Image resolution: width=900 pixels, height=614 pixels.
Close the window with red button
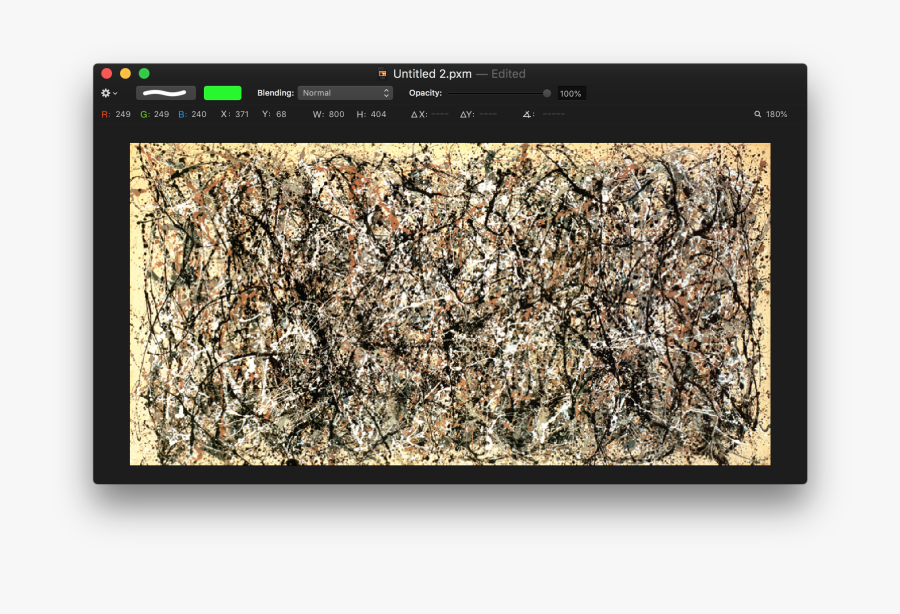tap(107, 73)
